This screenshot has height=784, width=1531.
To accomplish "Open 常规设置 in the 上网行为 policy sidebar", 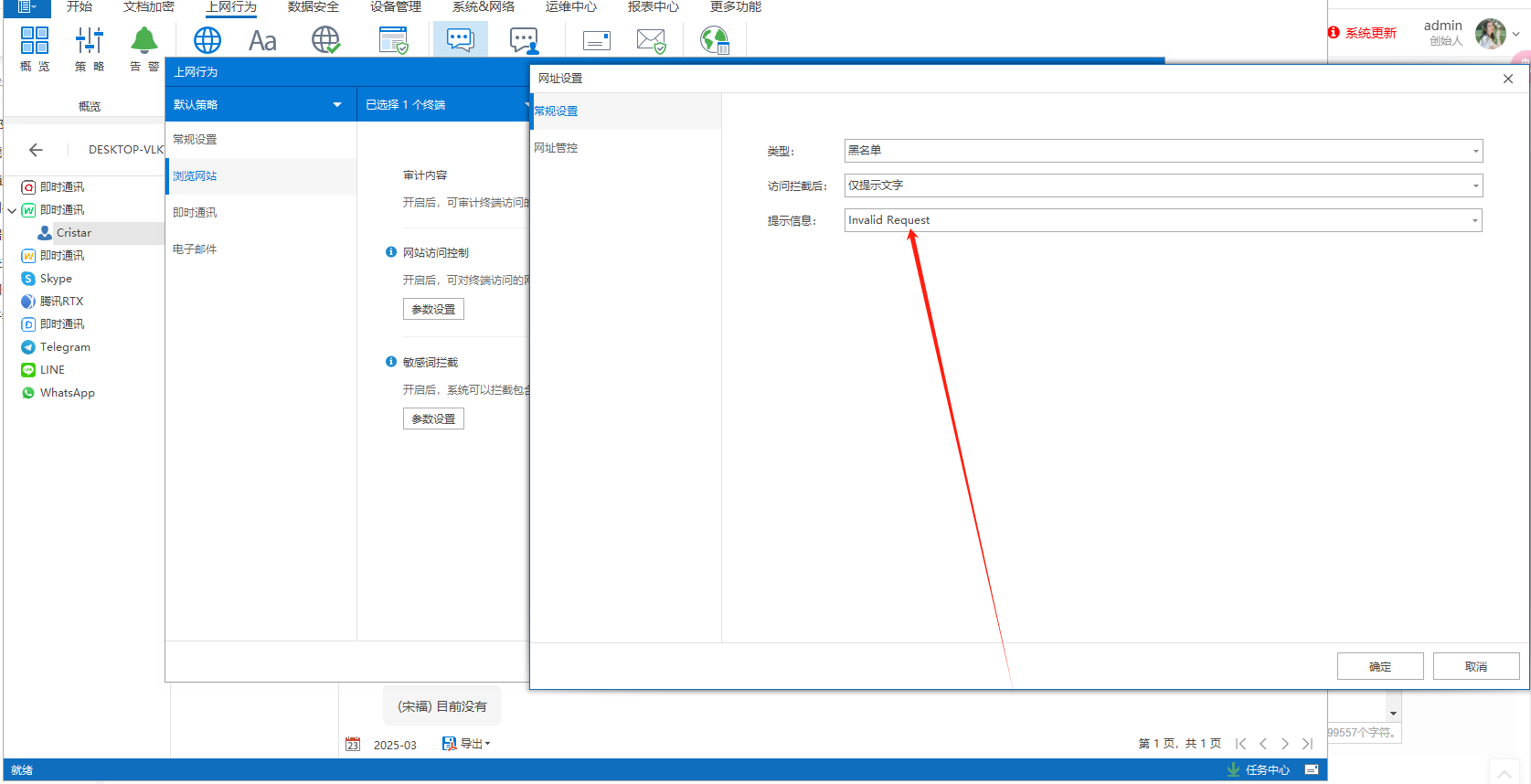I will point(261,139).
